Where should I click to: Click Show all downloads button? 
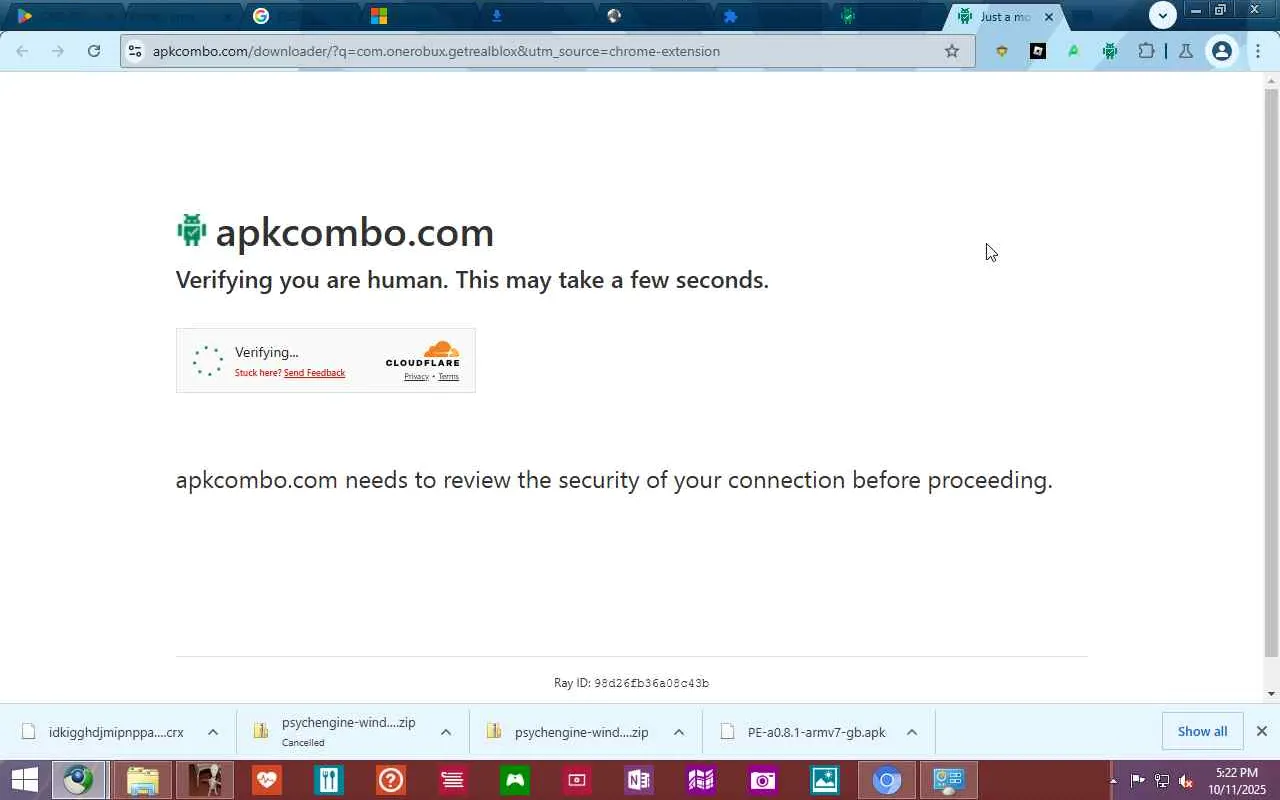point(1202,732)
